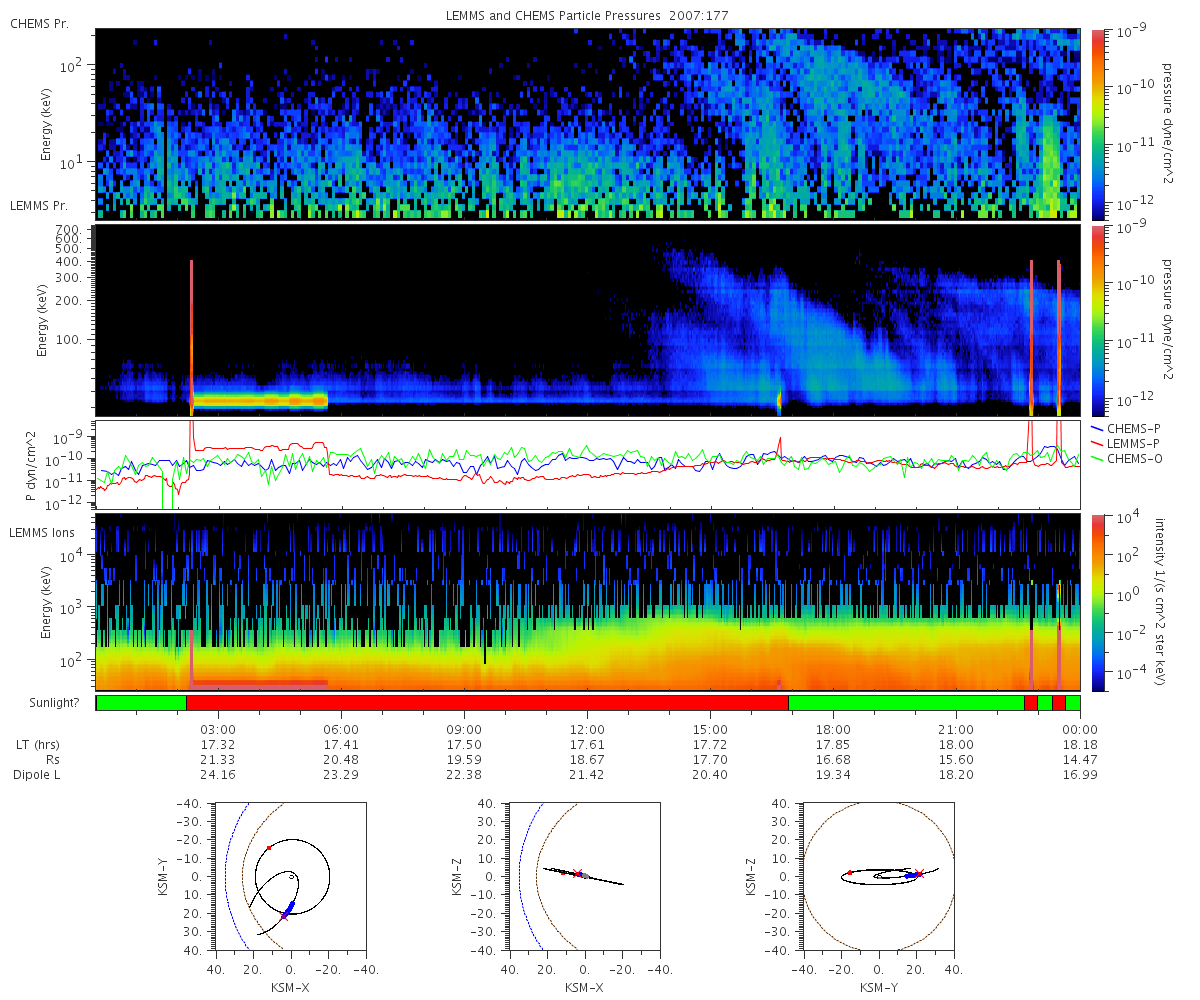Click the LT value 18.18
The image size is (1200, 1000).
(x=1080, y=745)
